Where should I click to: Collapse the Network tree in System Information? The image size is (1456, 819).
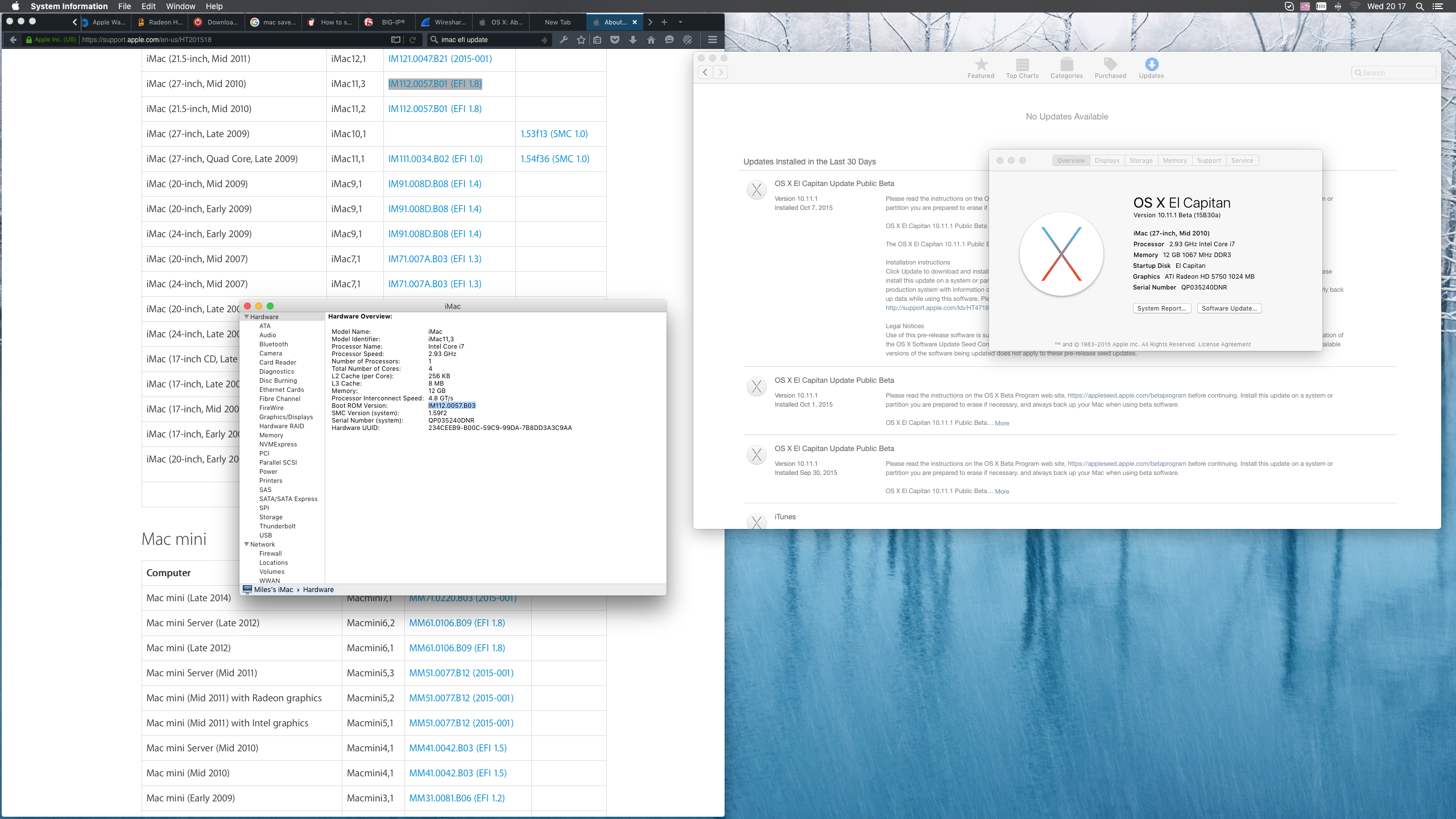[247, 544]
